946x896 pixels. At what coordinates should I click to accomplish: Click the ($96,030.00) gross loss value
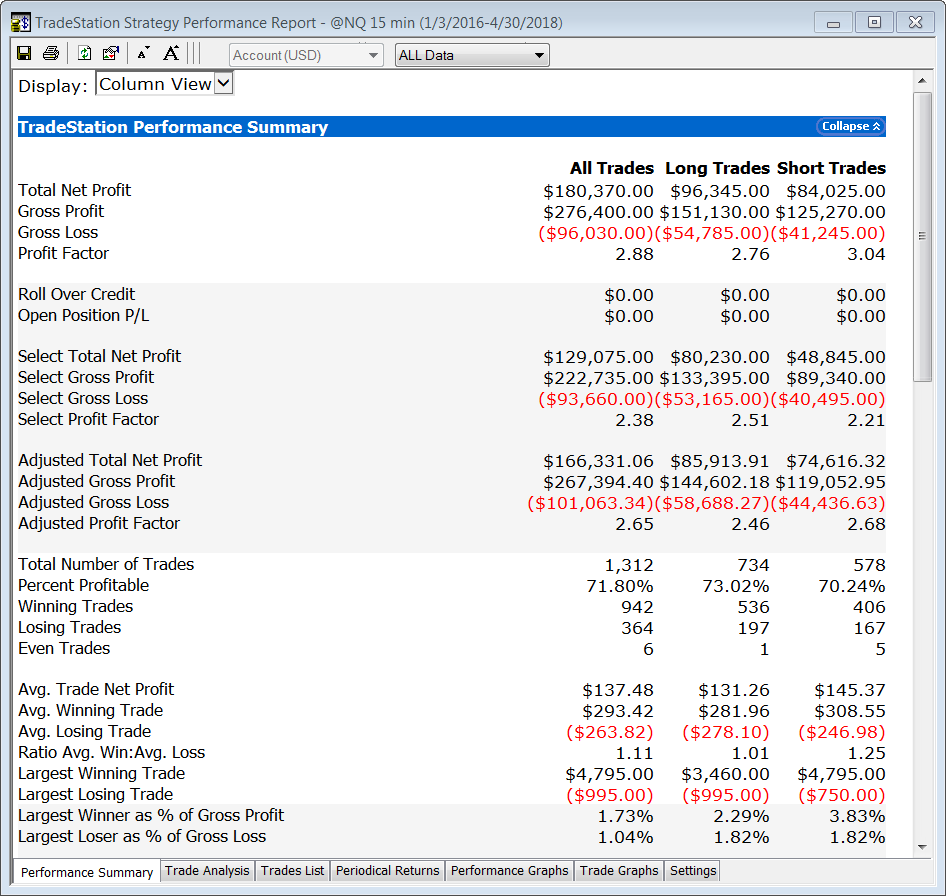click(x=596, y=234)
